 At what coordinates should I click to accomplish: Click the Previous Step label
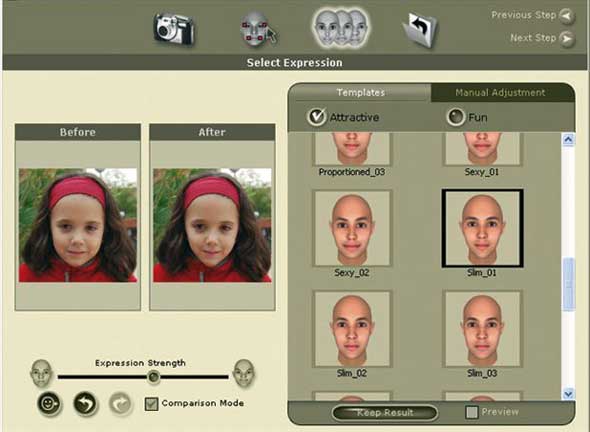523,15
